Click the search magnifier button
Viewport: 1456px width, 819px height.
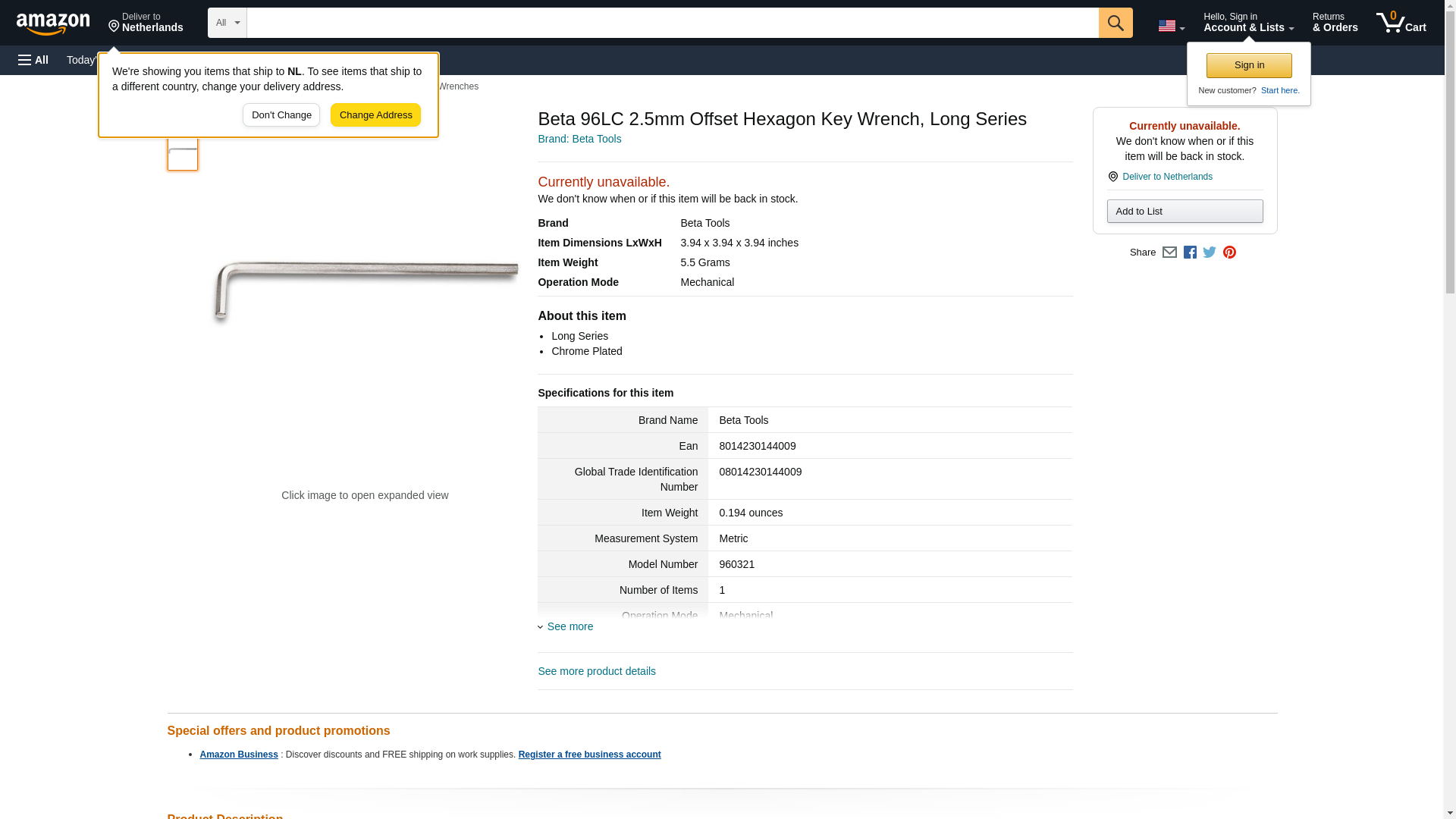pyautogui.click(x=1115, y=23)
